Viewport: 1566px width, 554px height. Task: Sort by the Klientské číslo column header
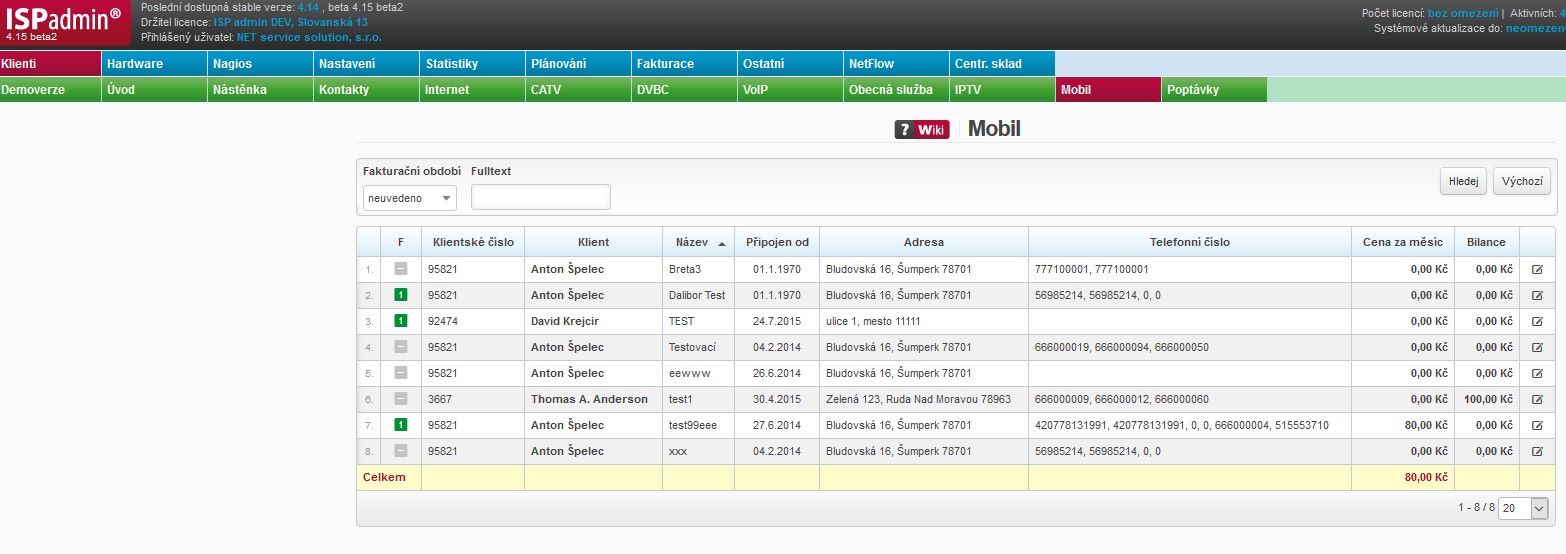[x=473, y=242]
